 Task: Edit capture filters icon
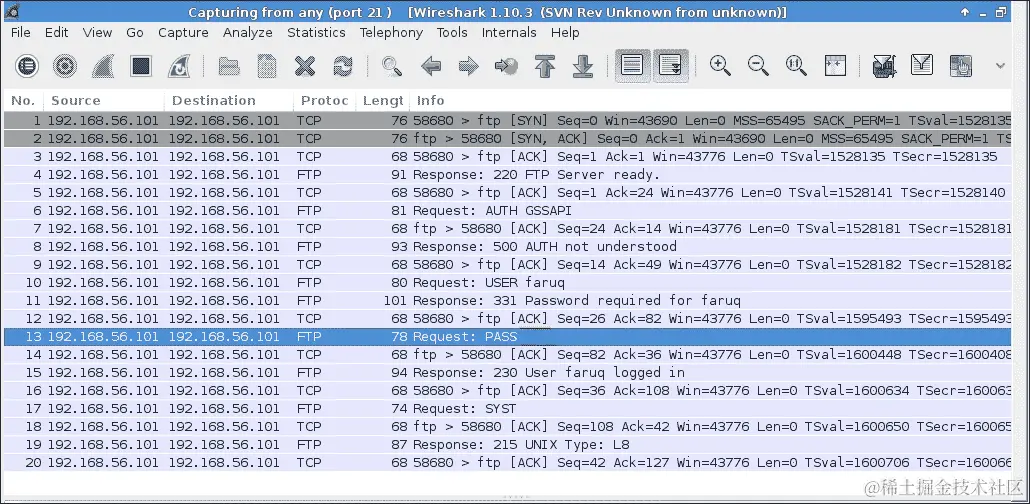884,66
